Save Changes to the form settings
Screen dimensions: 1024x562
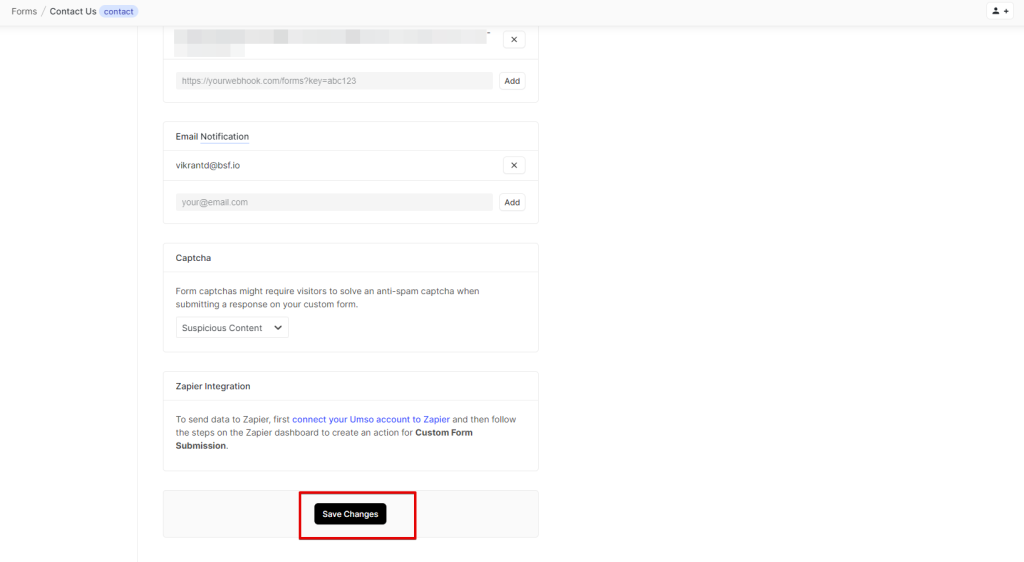click(350, 514)
